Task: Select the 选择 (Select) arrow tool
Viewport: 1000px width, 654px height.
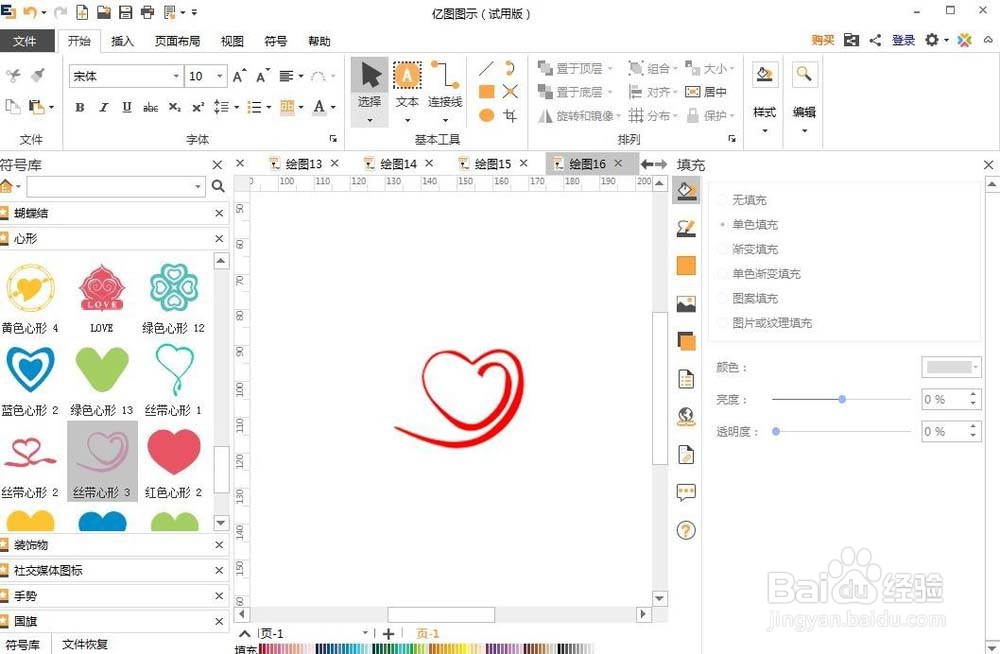Action: click(x=369, y=85)
